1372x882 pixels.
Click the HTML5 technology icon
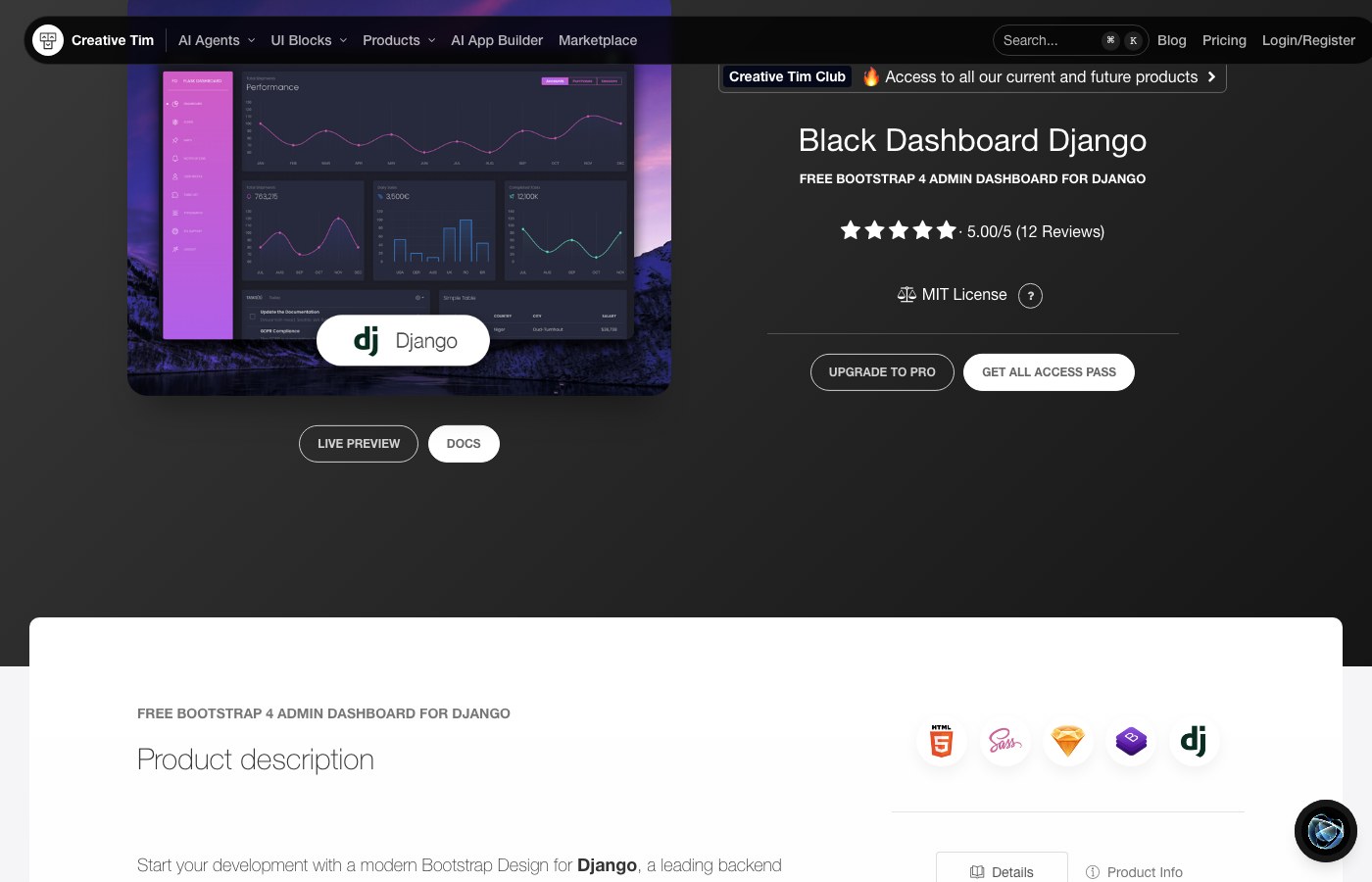tap(942, 741)
